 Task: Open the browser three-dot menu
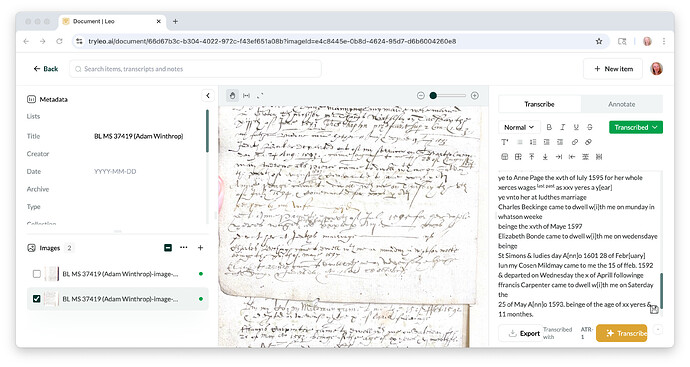tap(664, 41)
